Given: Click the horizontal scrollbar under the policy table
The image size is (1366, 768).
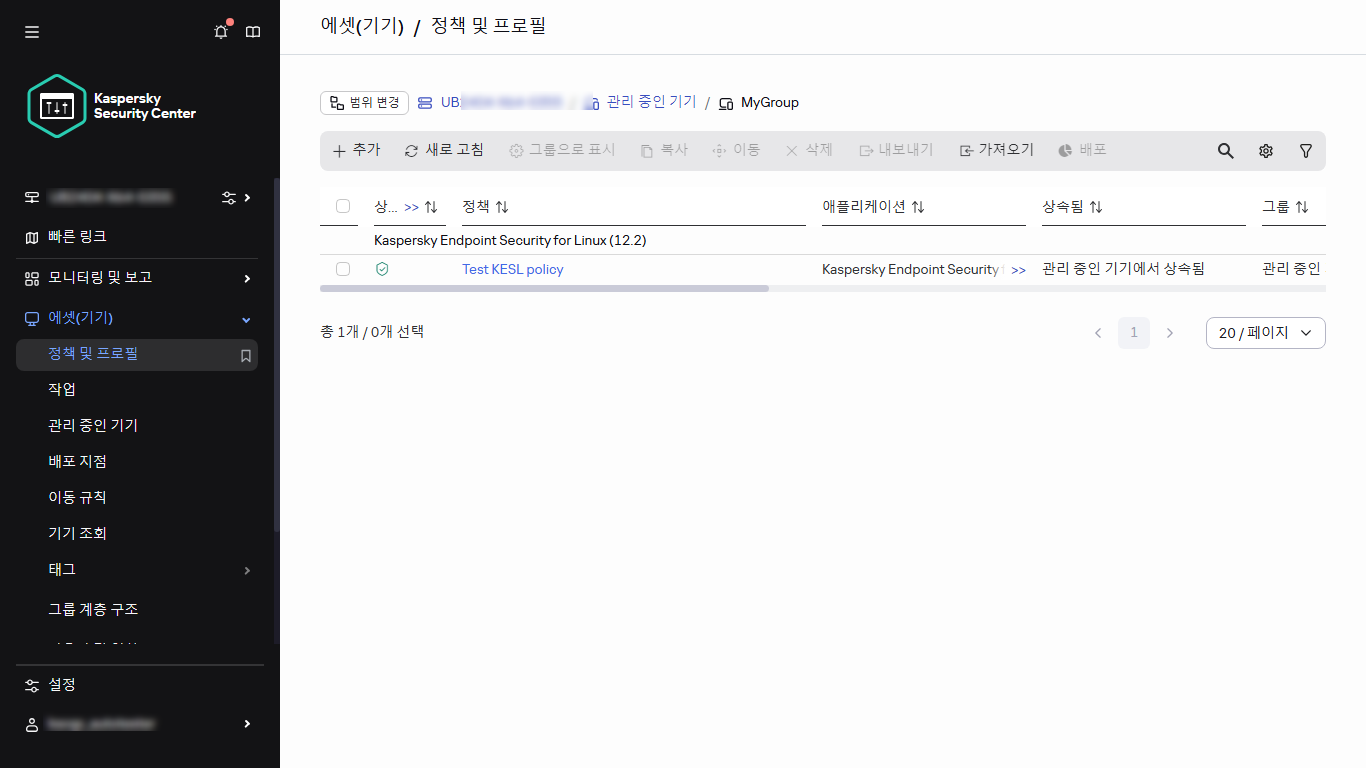Looking at the screenshot, I should 545,288.
